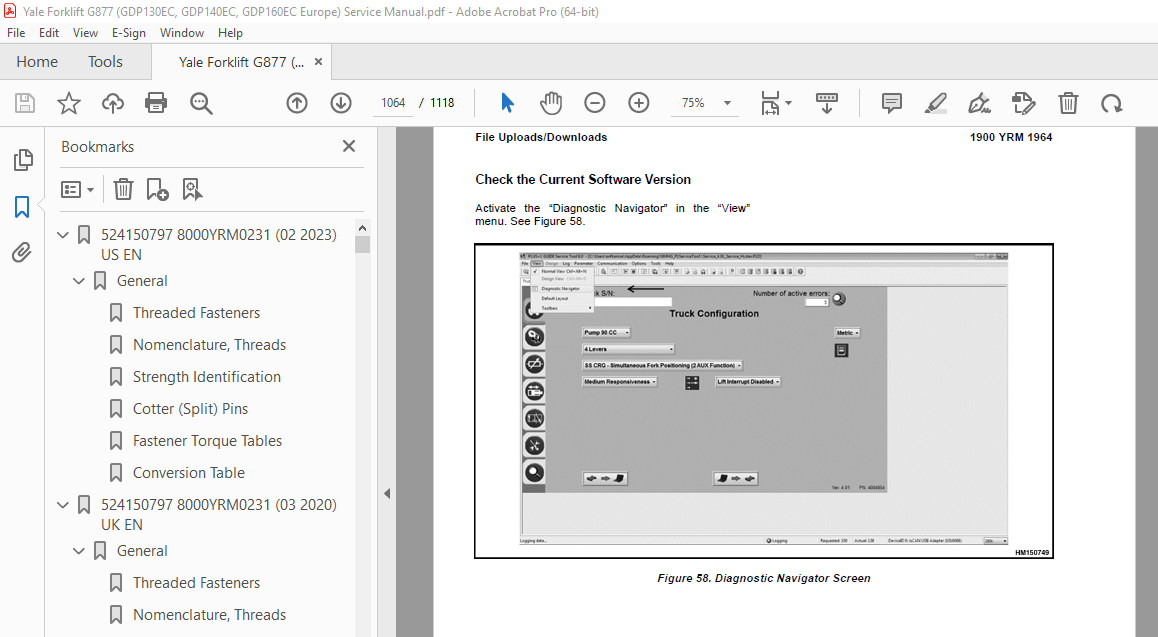Click the bookmarks scrollbar up arrow

(x=362, y=227)
